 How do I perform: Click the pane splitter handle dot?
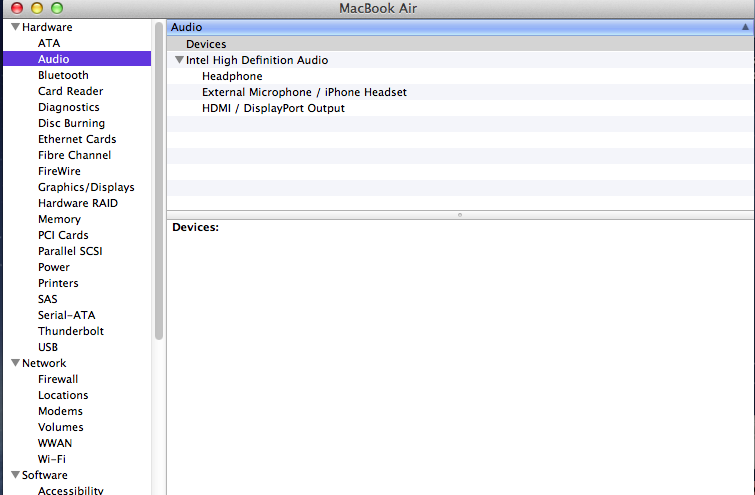(460, 215)
